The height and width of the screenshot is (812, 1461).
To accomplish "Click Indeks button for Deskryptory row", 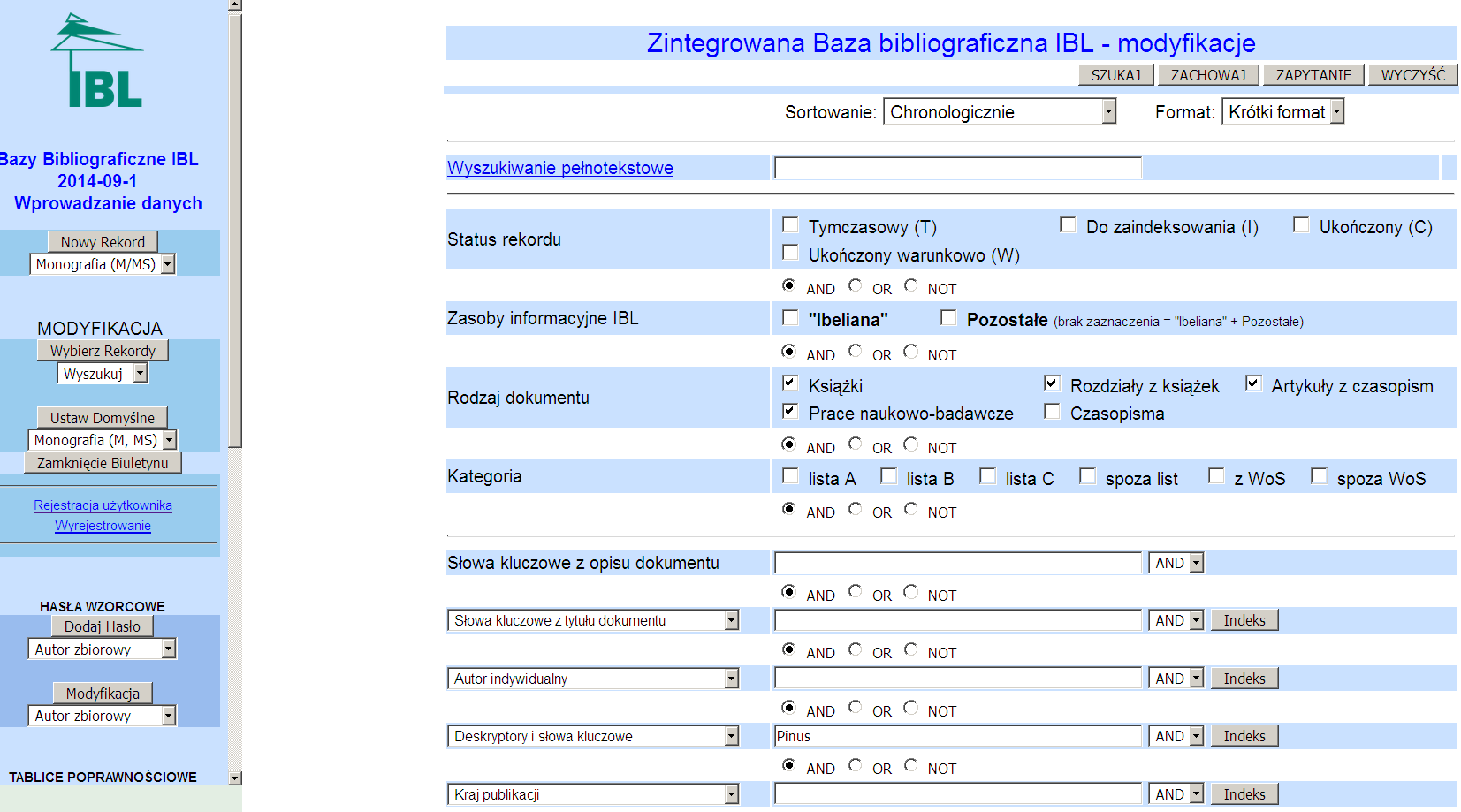I will coord(1244,736).
